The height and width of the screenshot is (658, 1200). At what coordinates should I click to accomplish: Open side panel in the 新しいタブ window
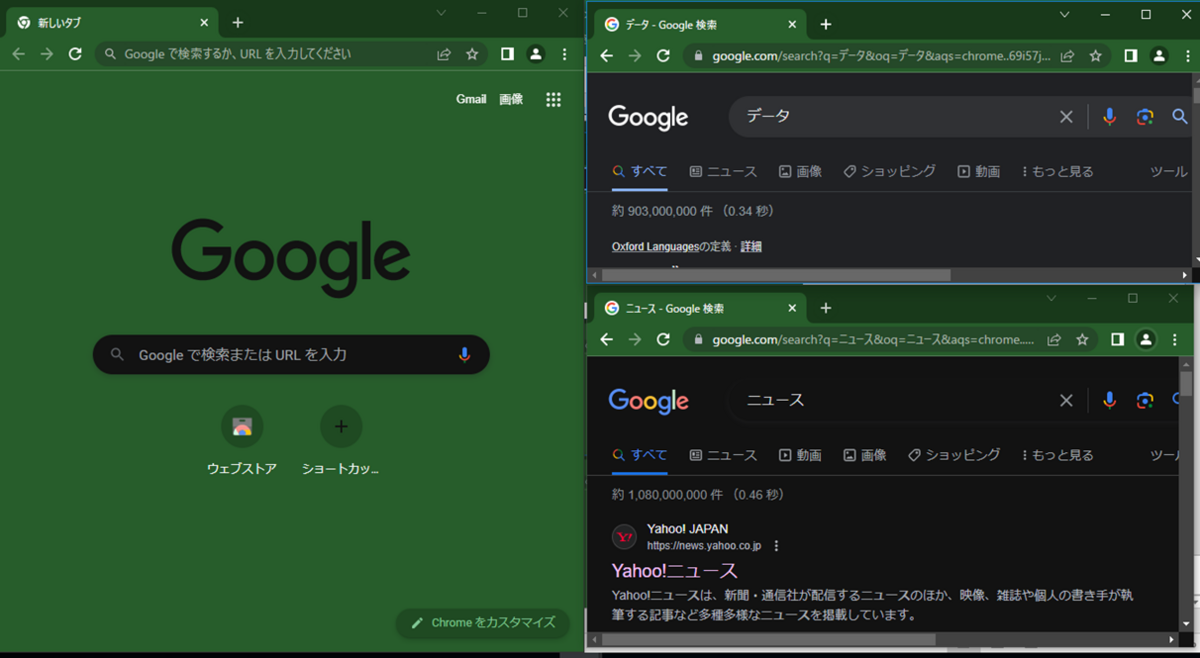click(x=507, y=54)
